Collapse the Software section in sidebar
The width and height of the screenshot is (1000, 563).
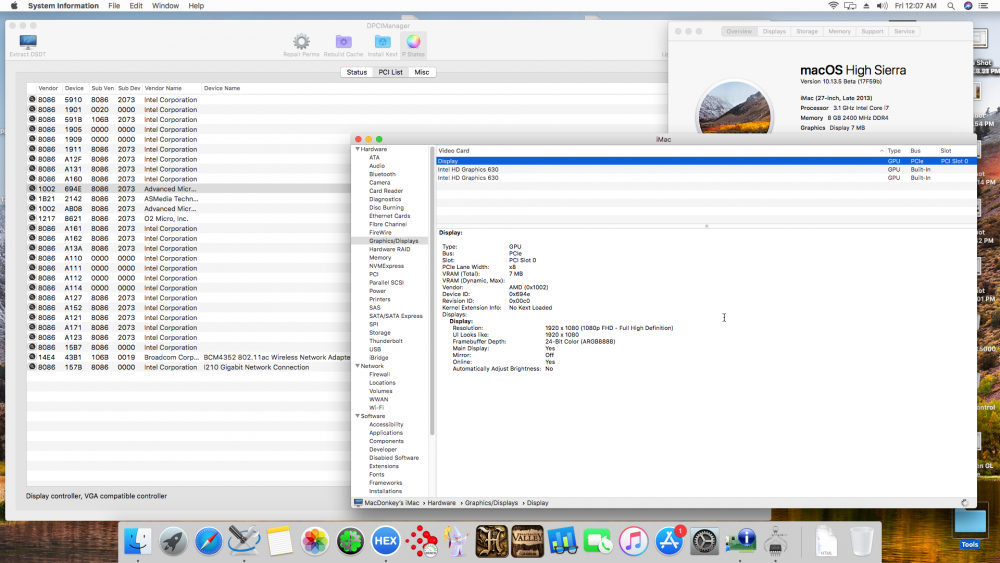pyautogui.click(x=357, y=416)
